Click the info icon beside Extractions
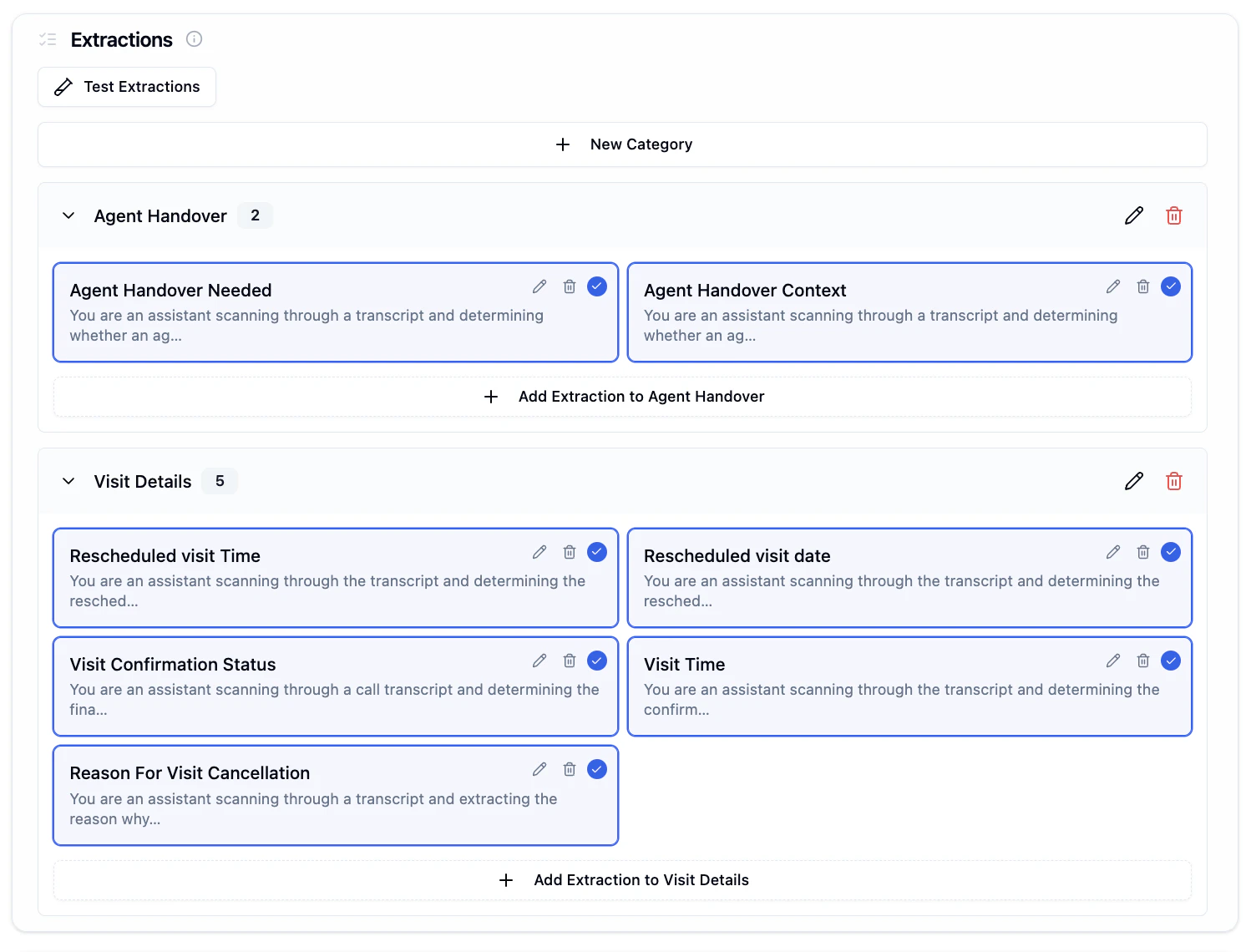The height and width of the screenshot is (952, 1251). (194, 39)
